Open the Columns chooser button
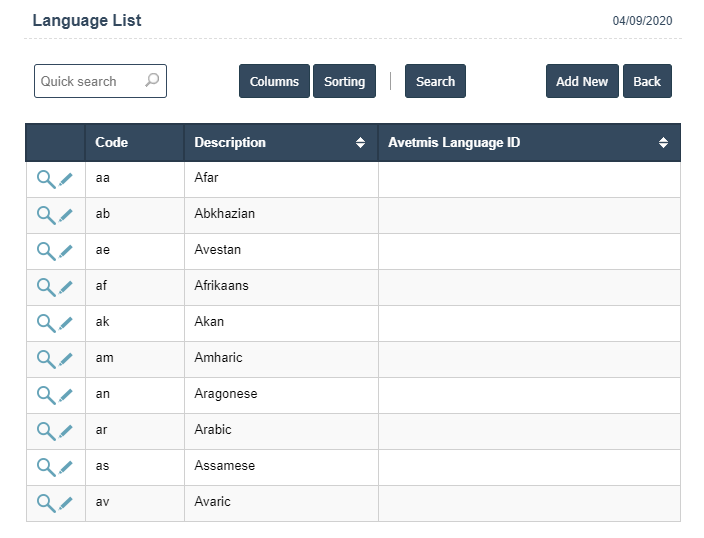The image size is (704, 538). coord(274,82)
